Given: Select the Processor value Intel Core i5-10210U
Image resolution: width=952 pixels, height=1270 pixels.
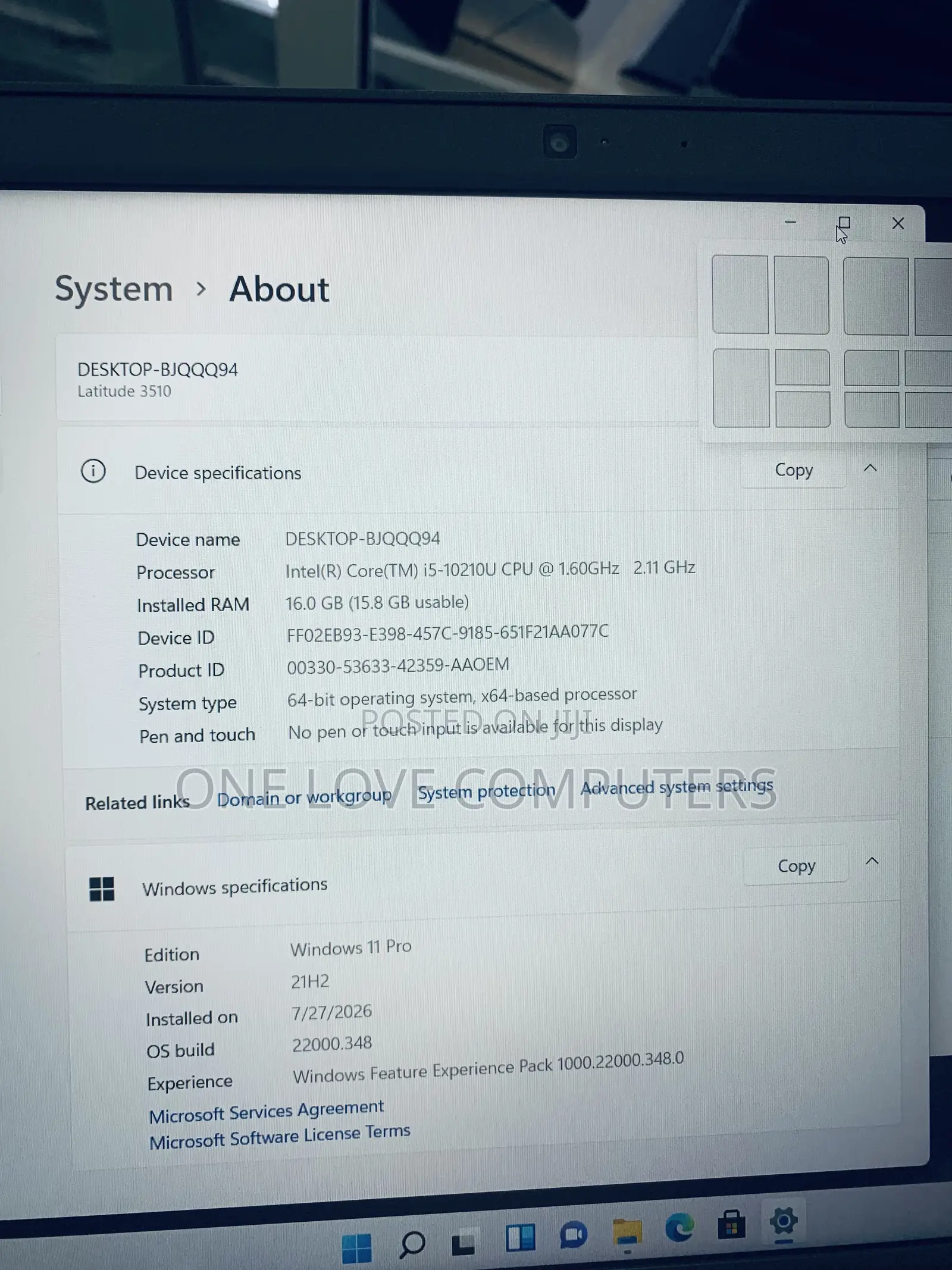Looking at the screenshot, I should tap(490, 569).
